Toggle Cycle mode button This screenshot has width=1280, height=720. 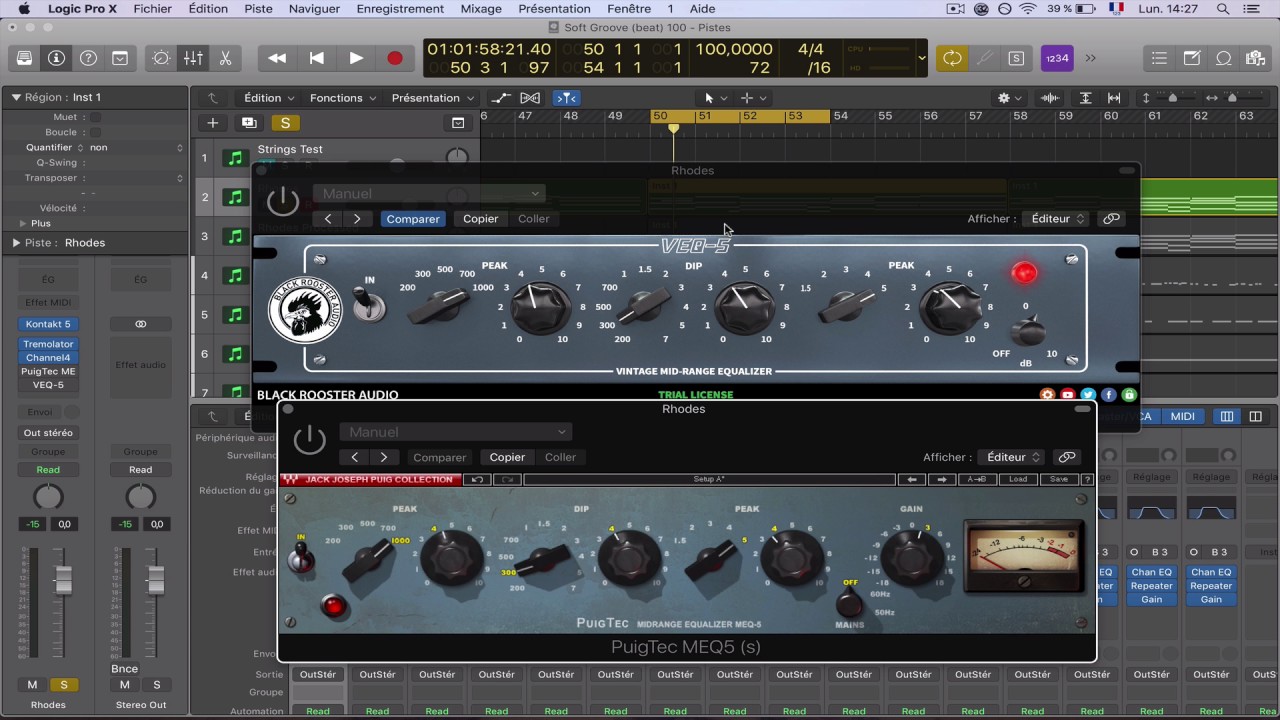click(x=952, y=58)
